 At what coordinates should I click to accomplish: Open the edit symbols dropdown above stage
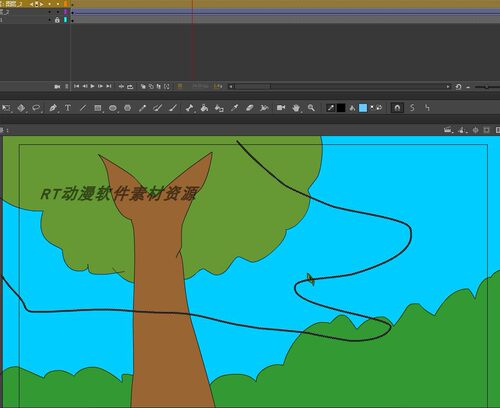pyautogui.click(x=462, y=130)
